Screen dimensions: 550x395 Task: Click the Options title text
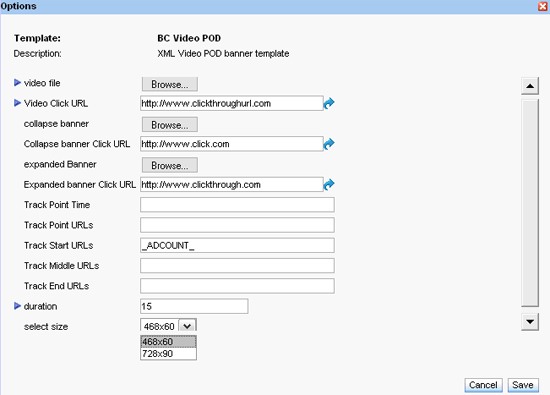tap(18, 6)
